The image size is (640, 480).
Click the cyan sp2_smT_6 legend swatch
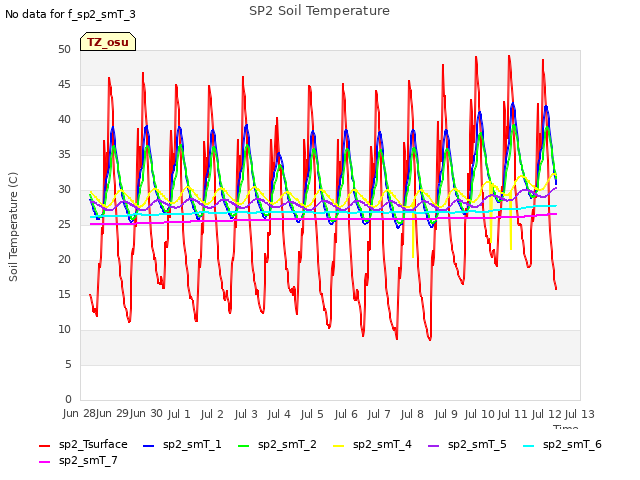point(529,446)
